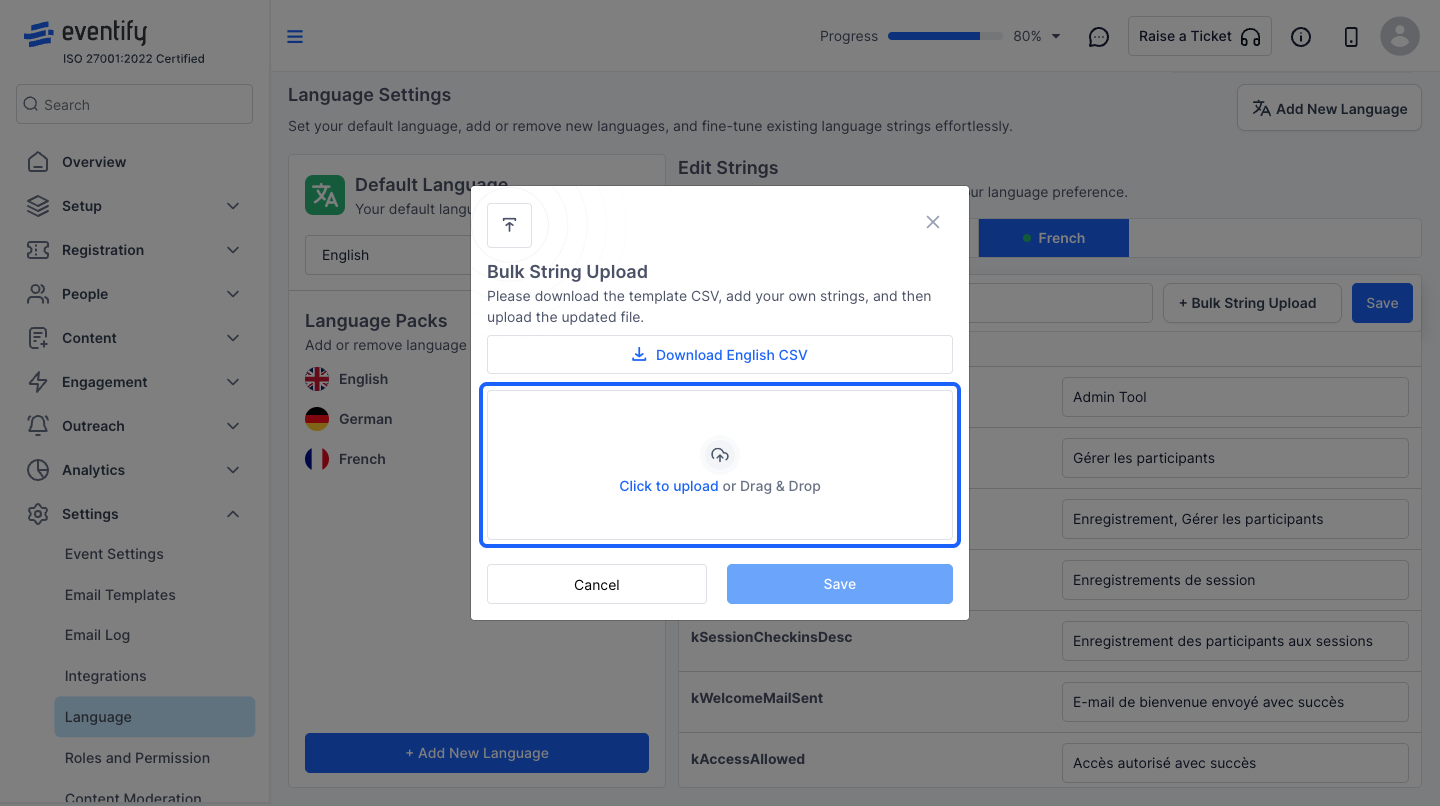The height and width of the screenshot is (806, 1440).
Task: Click the sidebar Search field
Action: [134, 104]
